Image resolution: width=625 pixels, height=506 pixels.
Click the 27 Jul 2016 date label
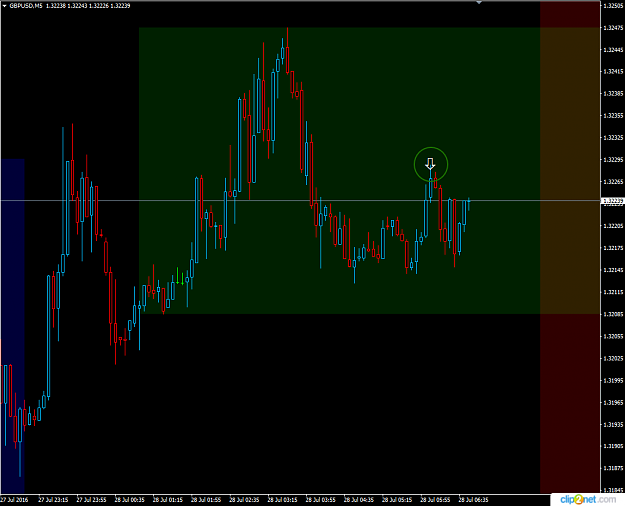coord(14,500)
